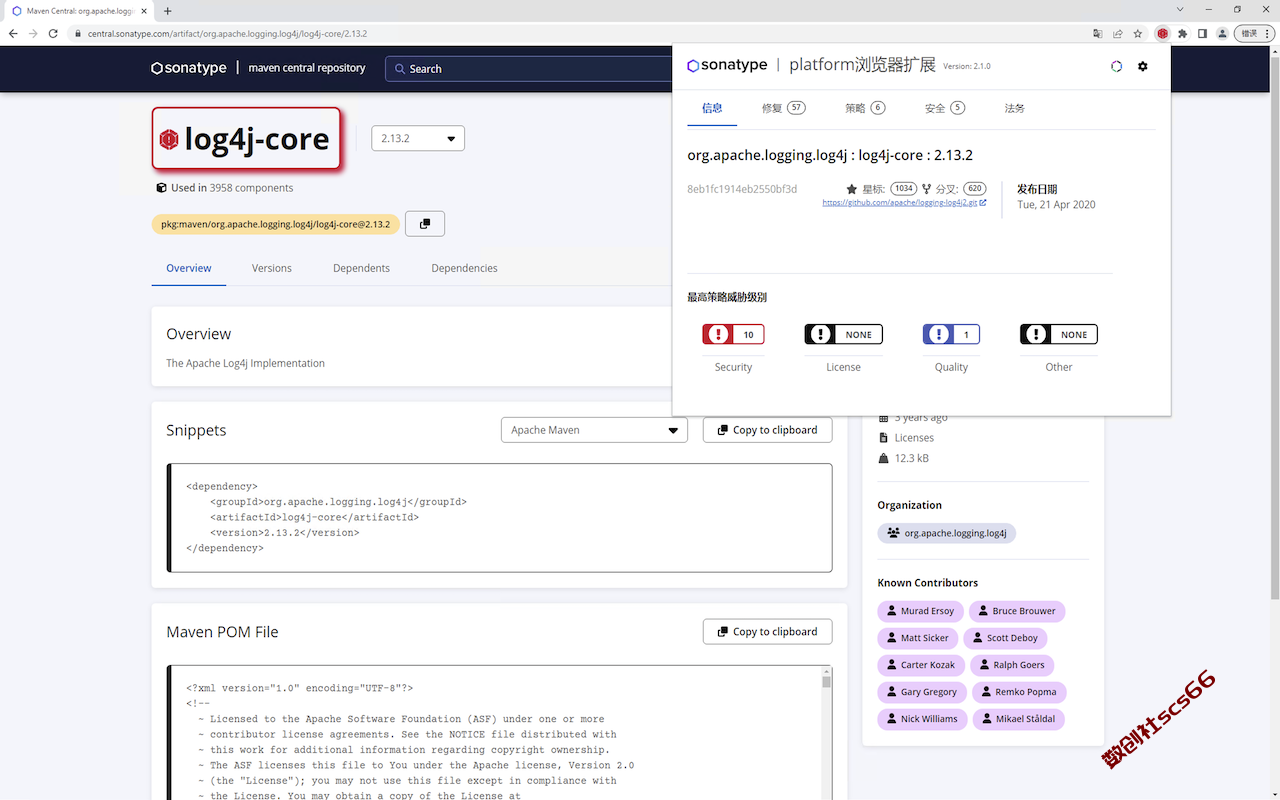Viewport: 1280px width, 800px height.
Task: Click contributor Matt Sicker
Action: [918, 638]
